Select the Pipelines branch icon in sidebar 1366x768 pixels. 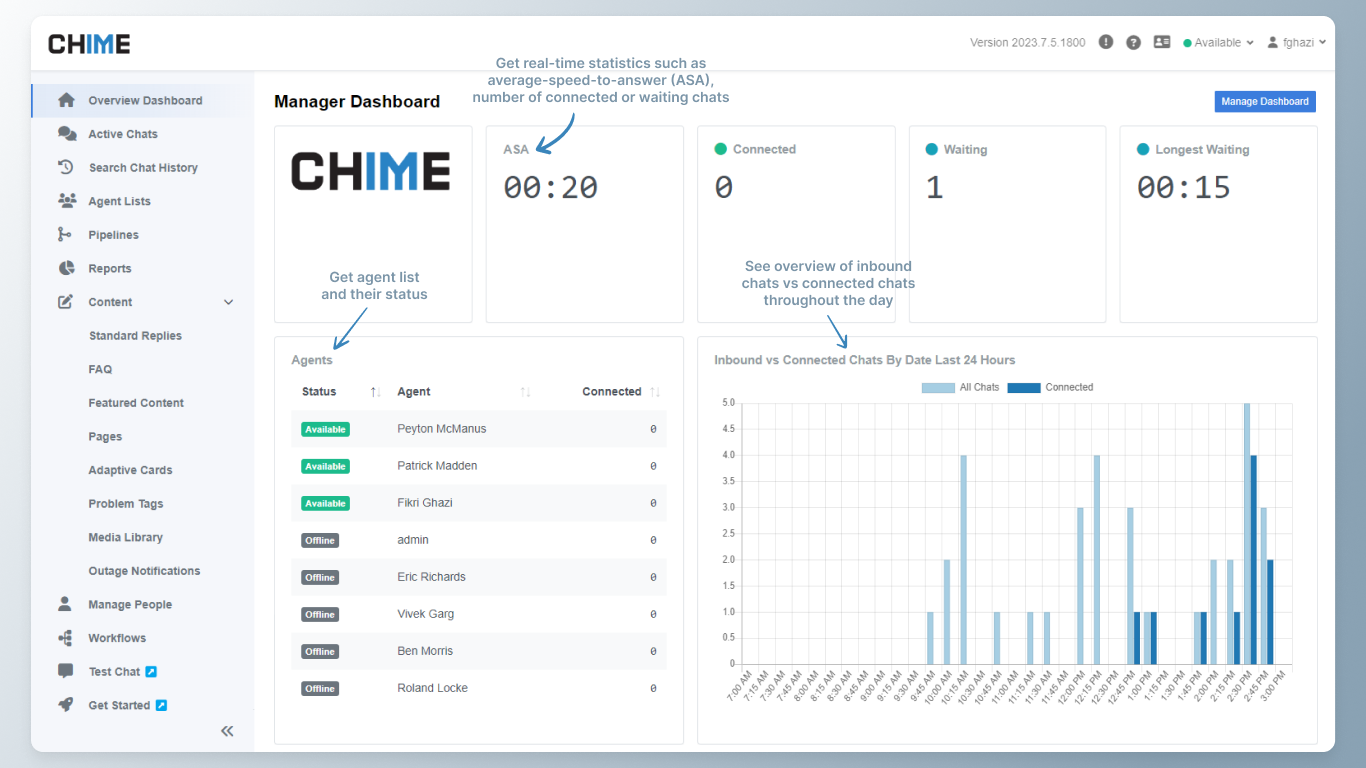66,234
